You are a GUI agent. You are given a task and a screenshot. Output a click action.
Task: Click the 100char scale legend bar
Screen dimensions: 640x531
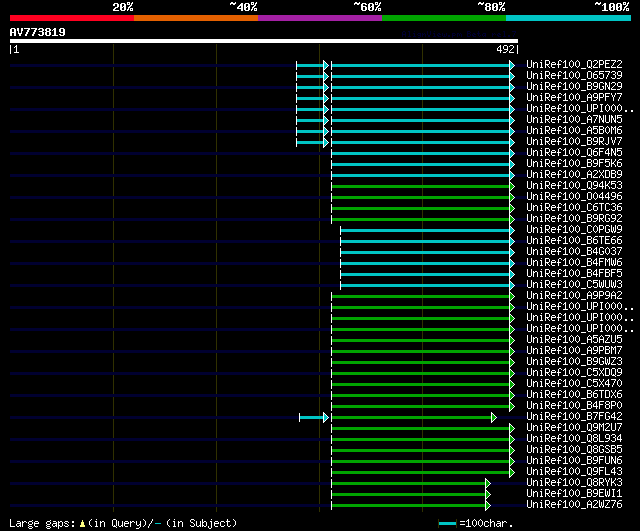447,523
